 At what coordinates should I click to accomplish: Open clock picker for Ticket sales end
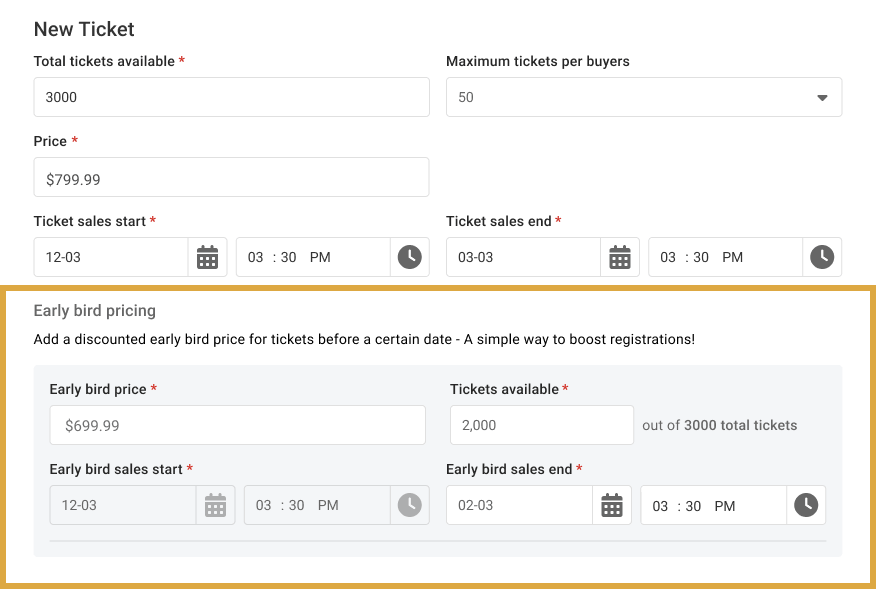[x=822, y=257]
